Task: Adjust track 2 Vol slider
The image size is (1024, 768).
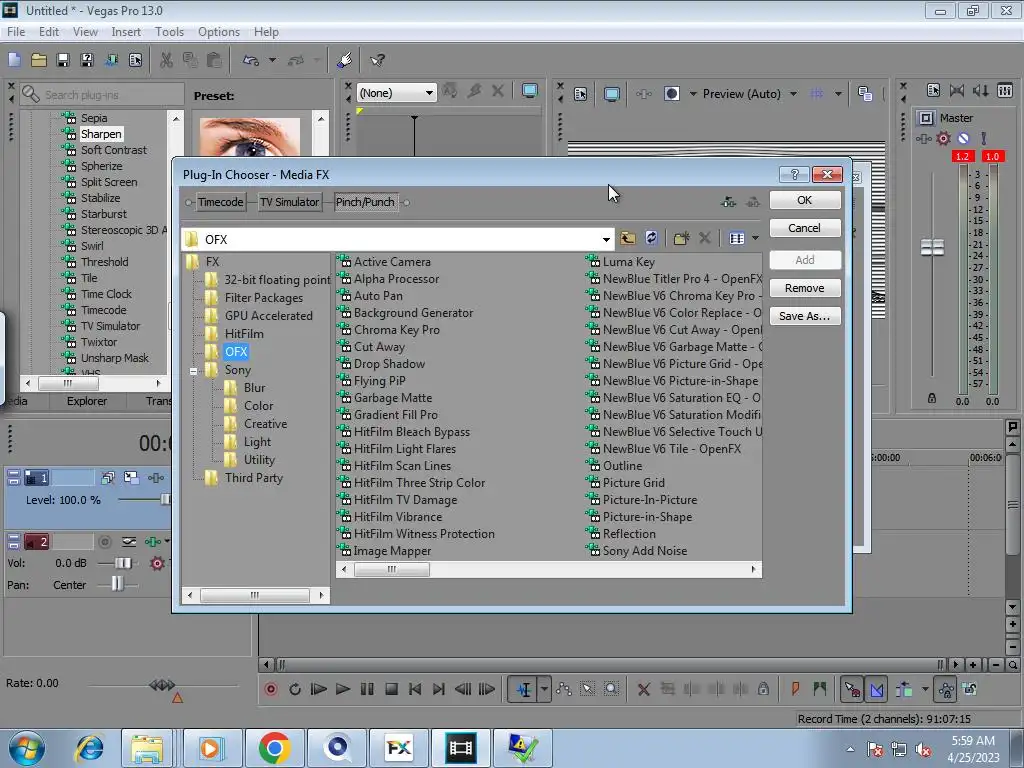Action: tap(123, 563)
